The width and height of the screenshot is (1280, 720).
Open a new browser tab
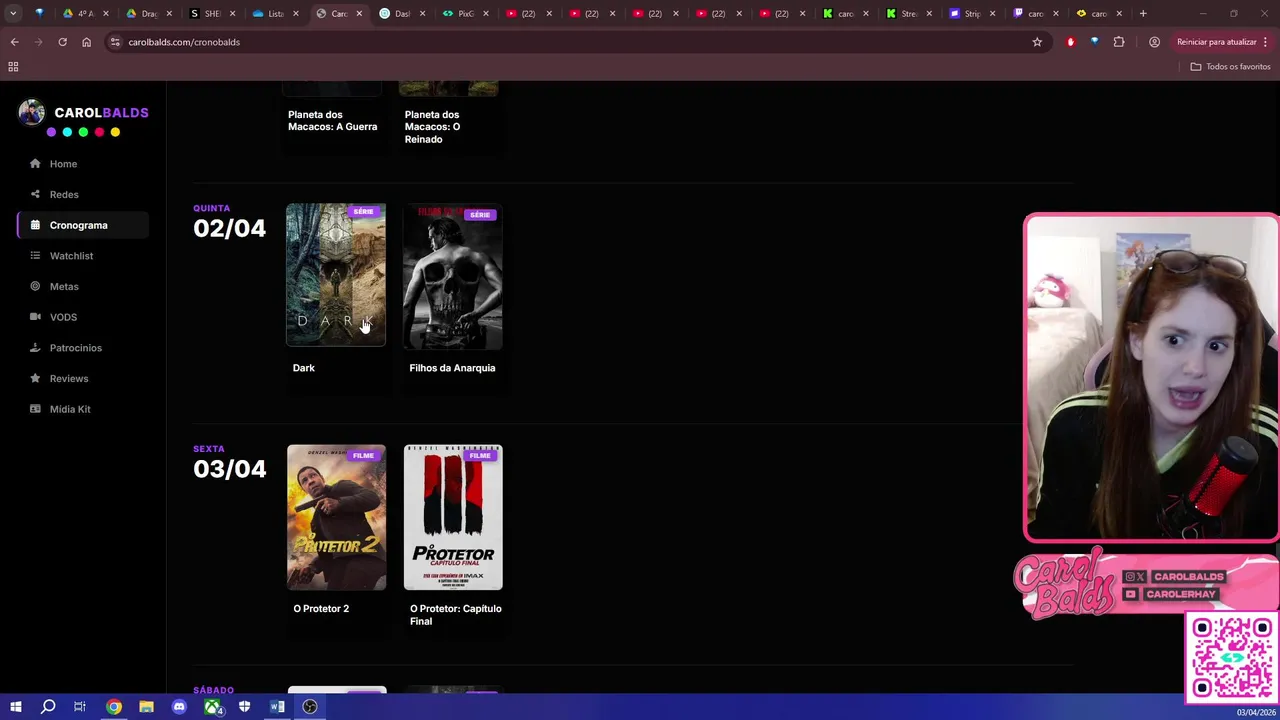1143,14
